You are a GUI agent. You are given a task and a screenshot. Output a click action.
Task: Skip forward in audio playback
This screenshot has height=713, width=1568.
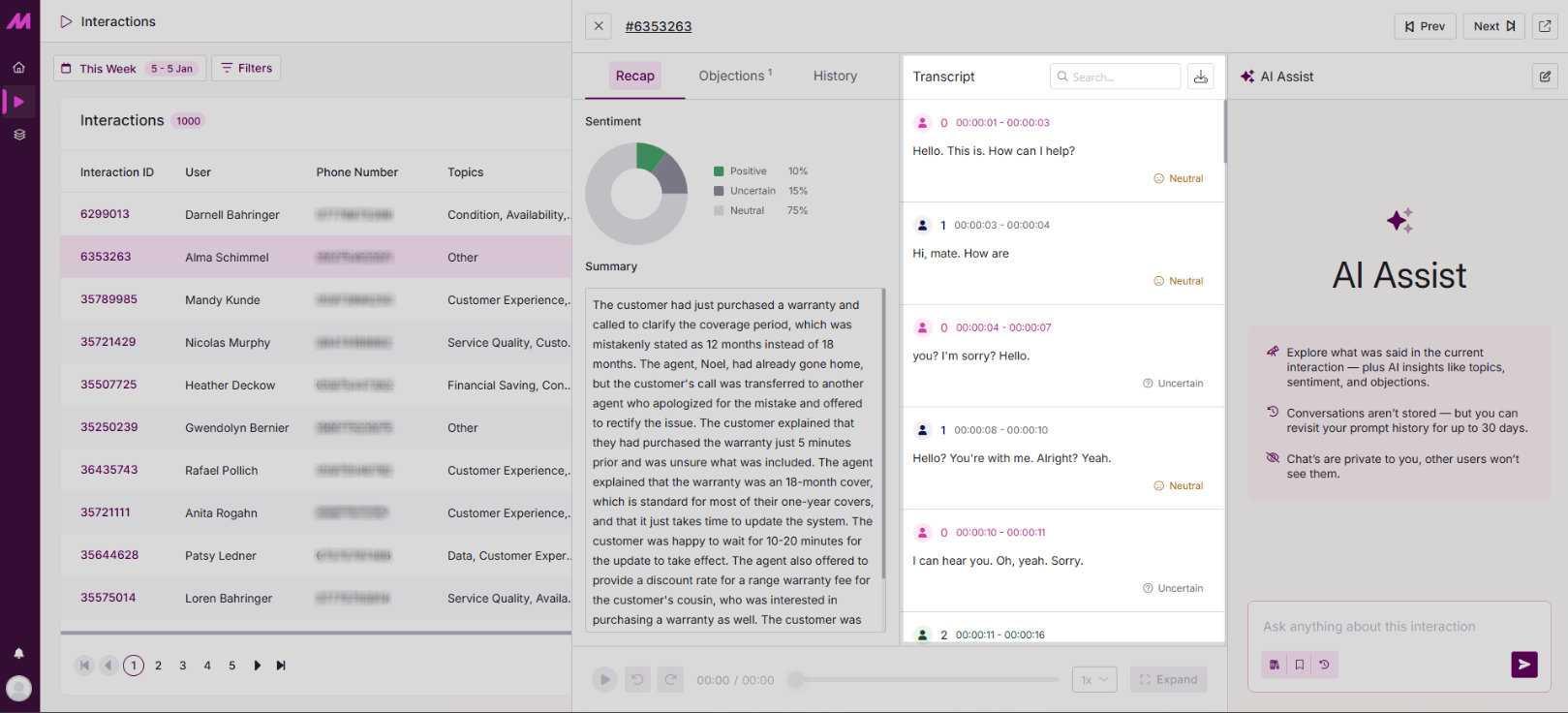click(x=670, y=680)
